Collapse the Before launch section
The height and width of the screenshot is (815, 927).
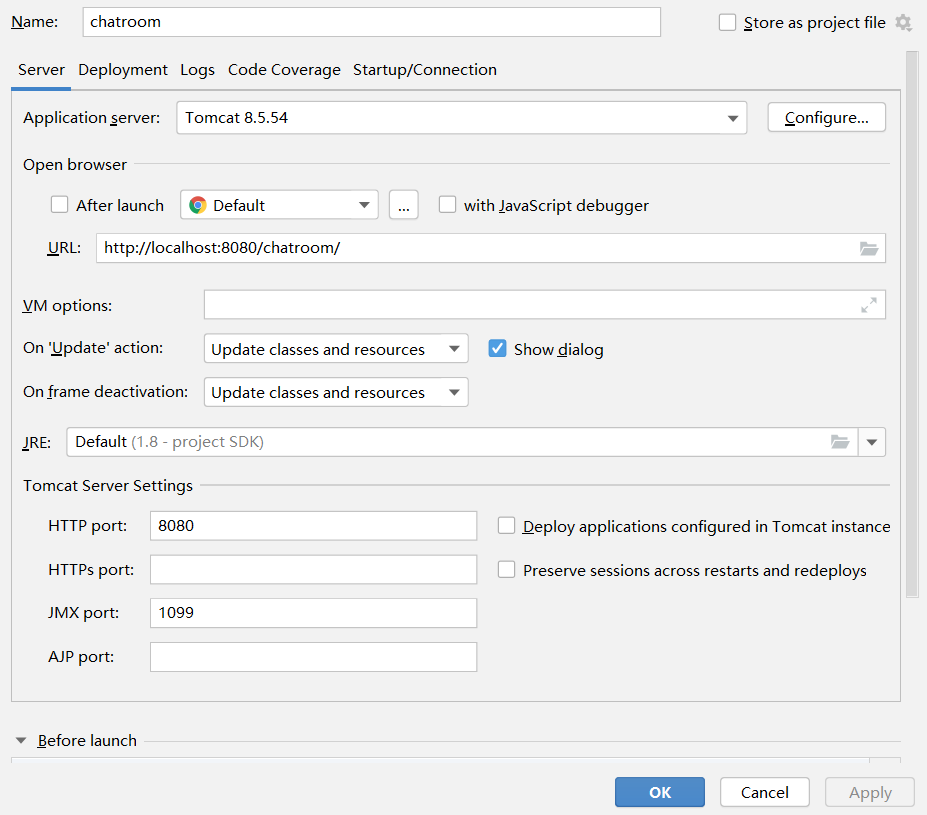point(21,740)
